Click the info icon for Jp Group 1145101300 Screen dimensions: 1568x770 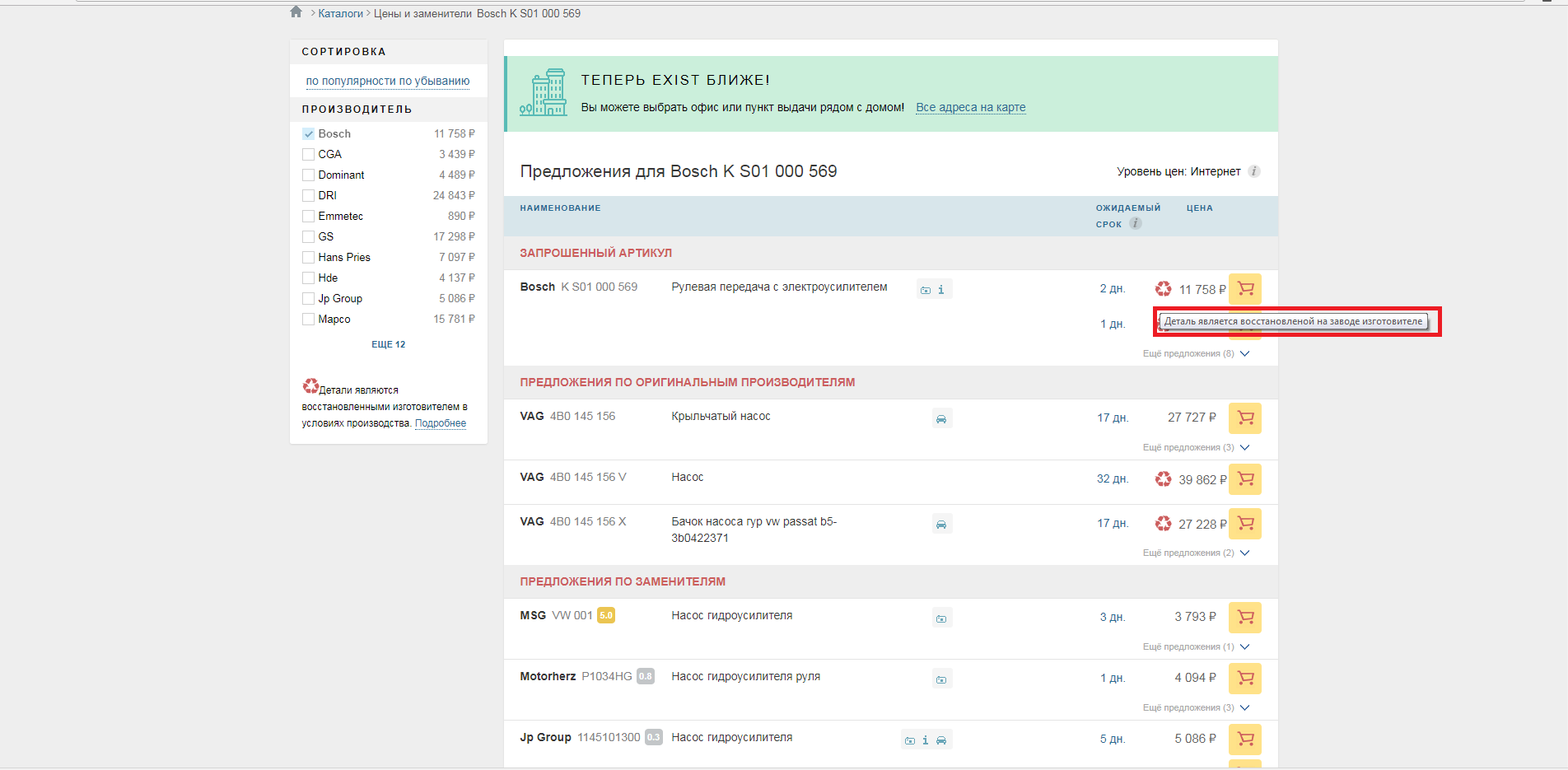point(925,740)
